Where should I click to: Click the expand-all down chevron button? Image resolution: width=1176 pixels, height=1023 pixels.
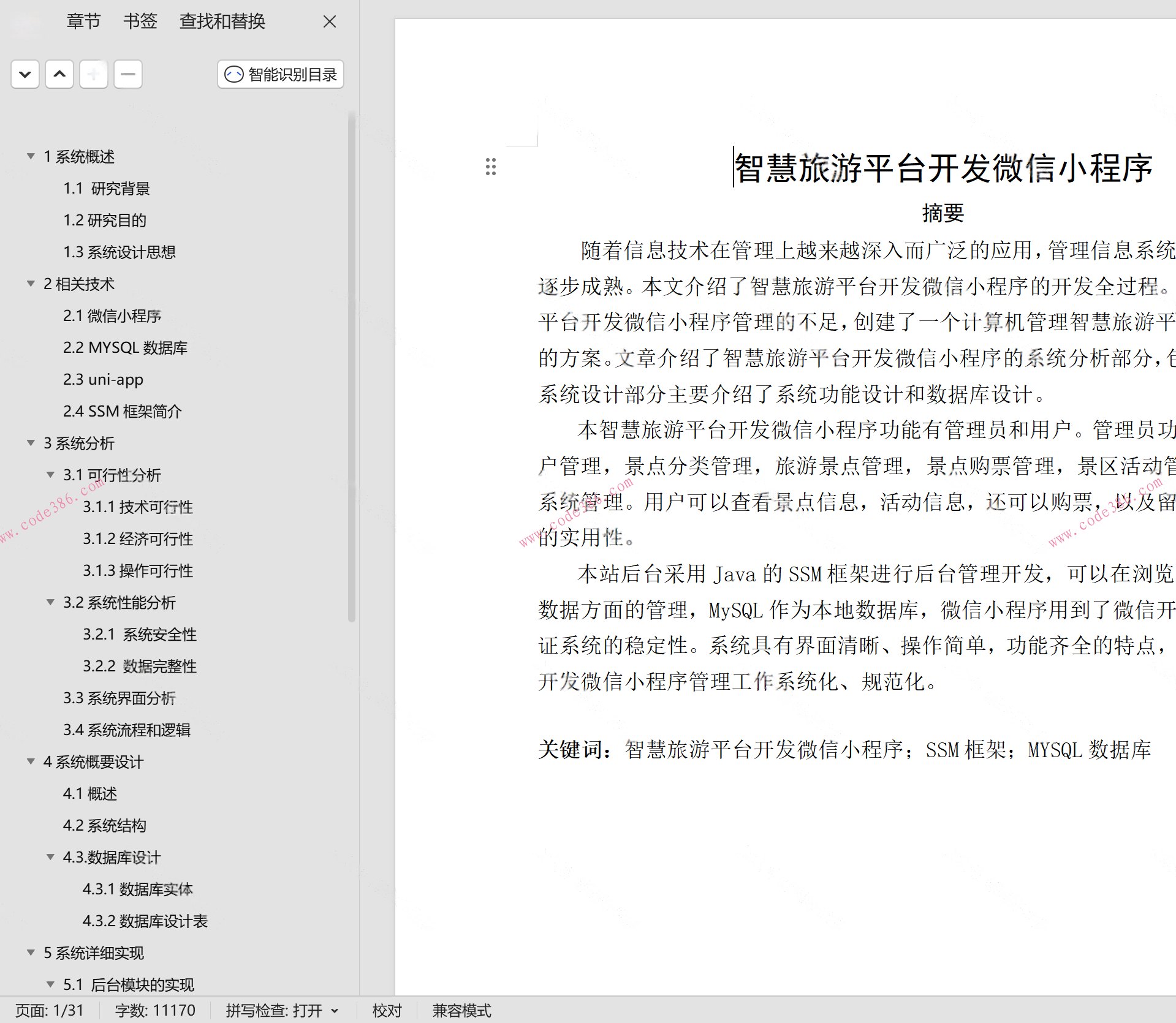tap(25, 75)
